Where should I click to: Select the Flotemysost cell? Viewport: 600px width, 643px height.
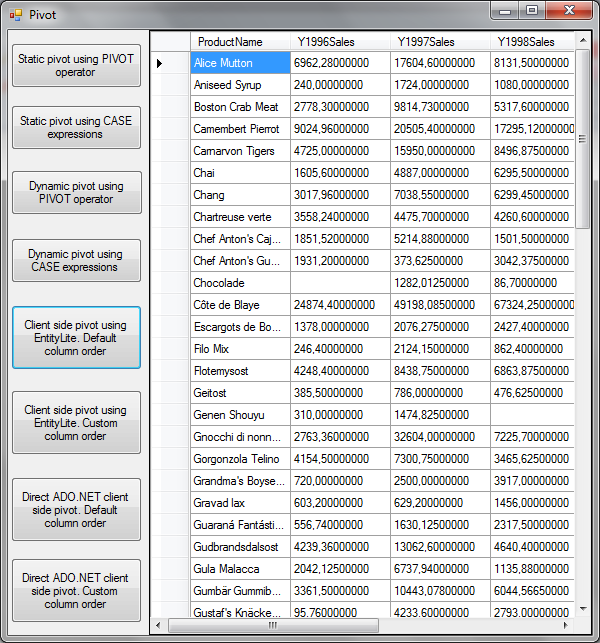[x=240, y=371]
